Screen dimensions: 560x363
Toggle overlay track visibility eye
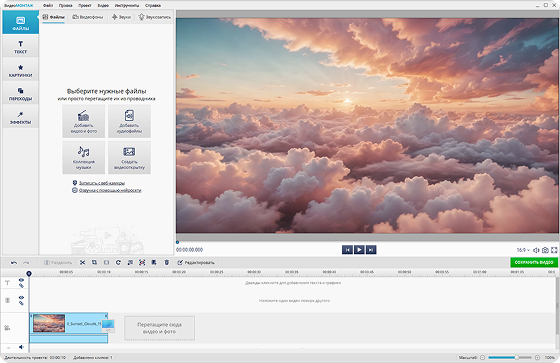pyautogui.click(x=21, y=298)
